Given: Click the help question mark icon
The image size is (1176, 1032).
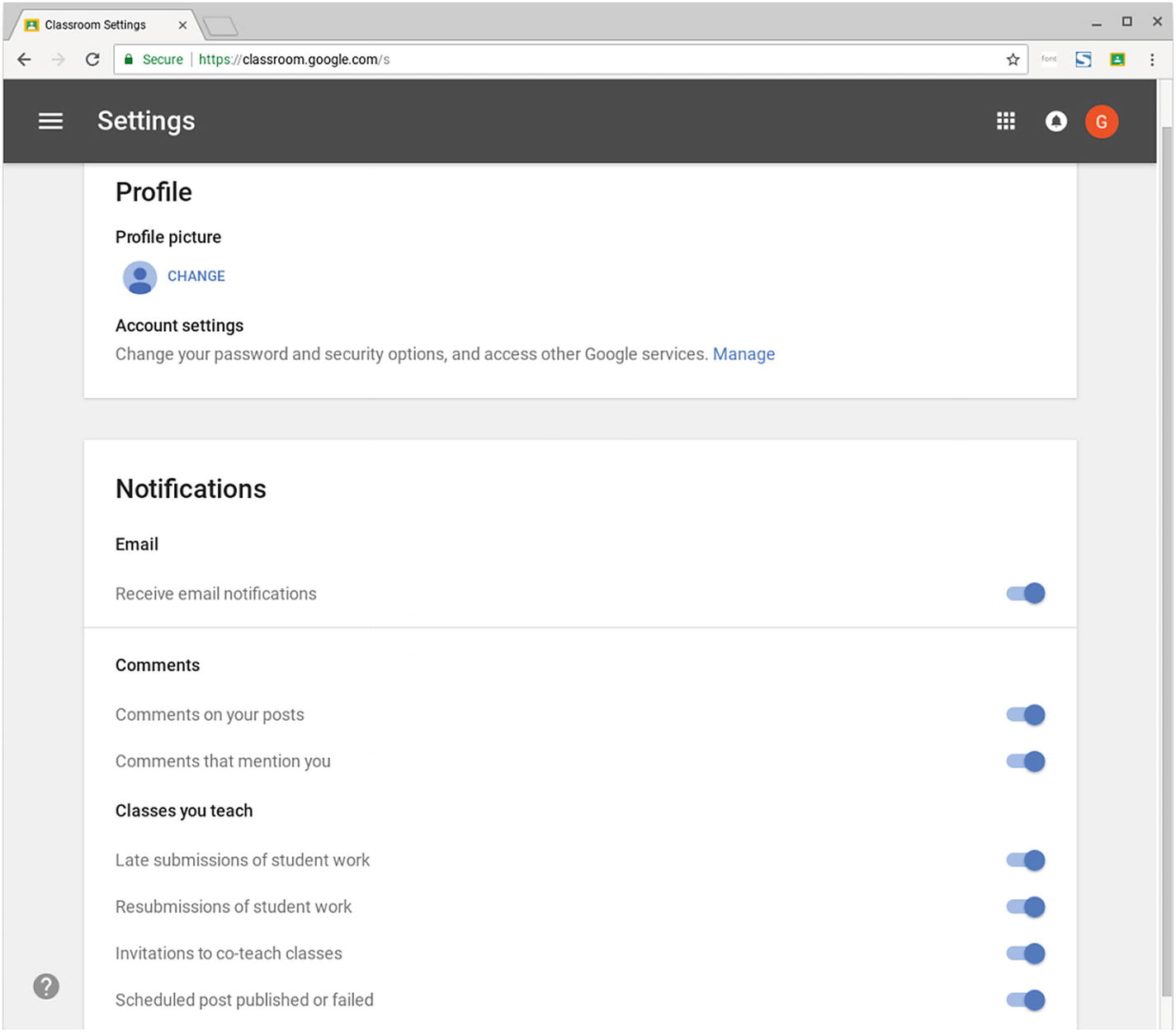Looking at the screenshot, I should (46, 986).
